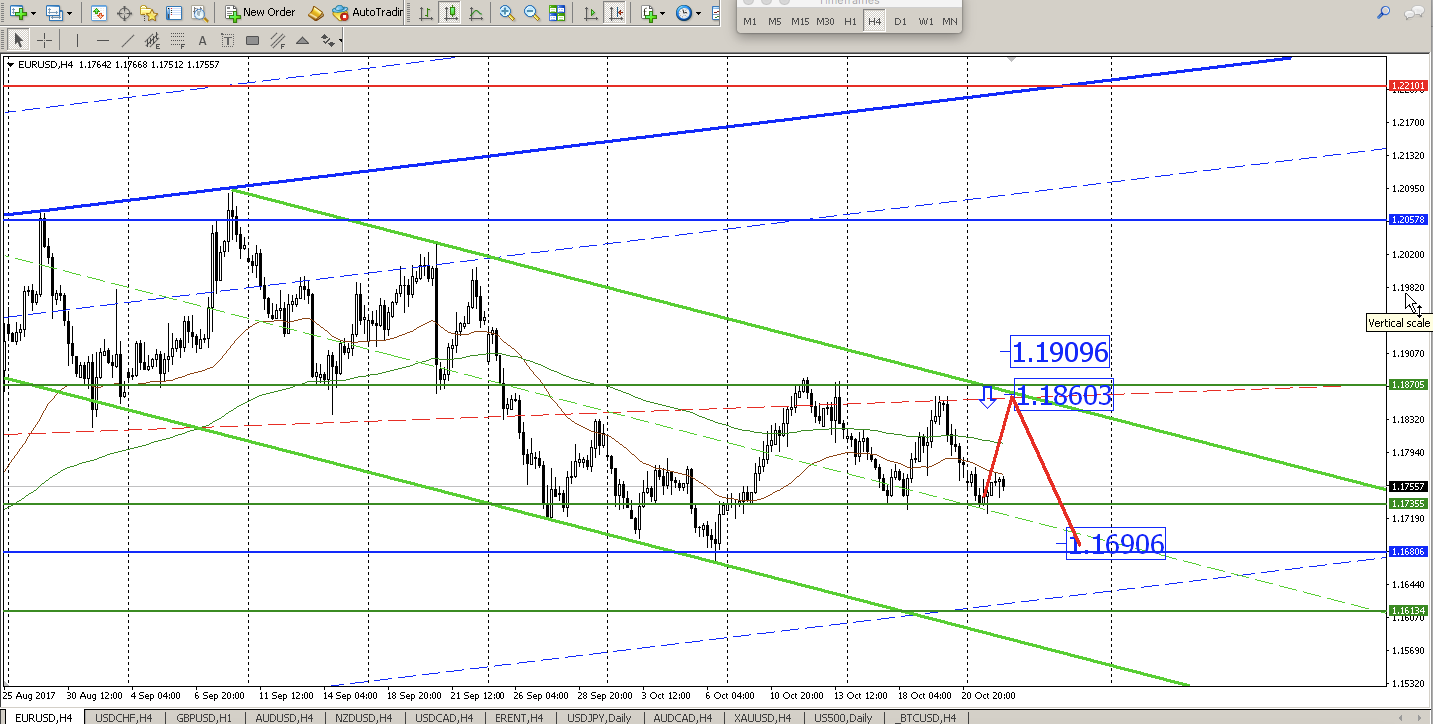This screenshot has height=724, width=1433.
Task: Select the H1 timeframe
Action: (x=850, y=21)
